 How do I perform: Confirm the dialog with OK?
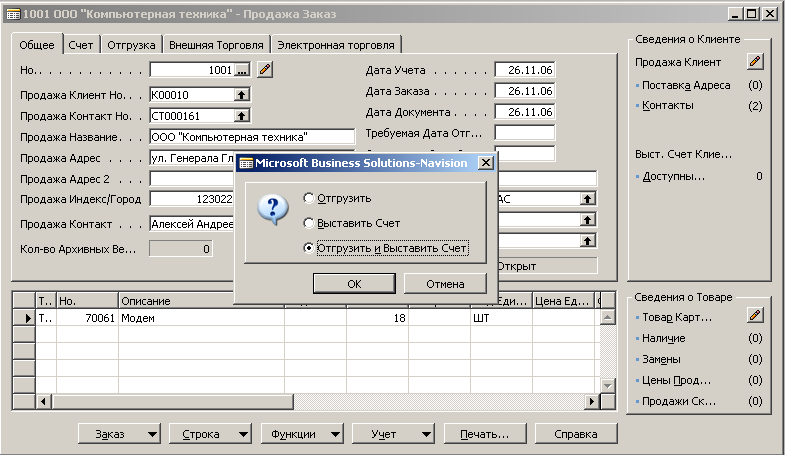[x=354, y=284]
